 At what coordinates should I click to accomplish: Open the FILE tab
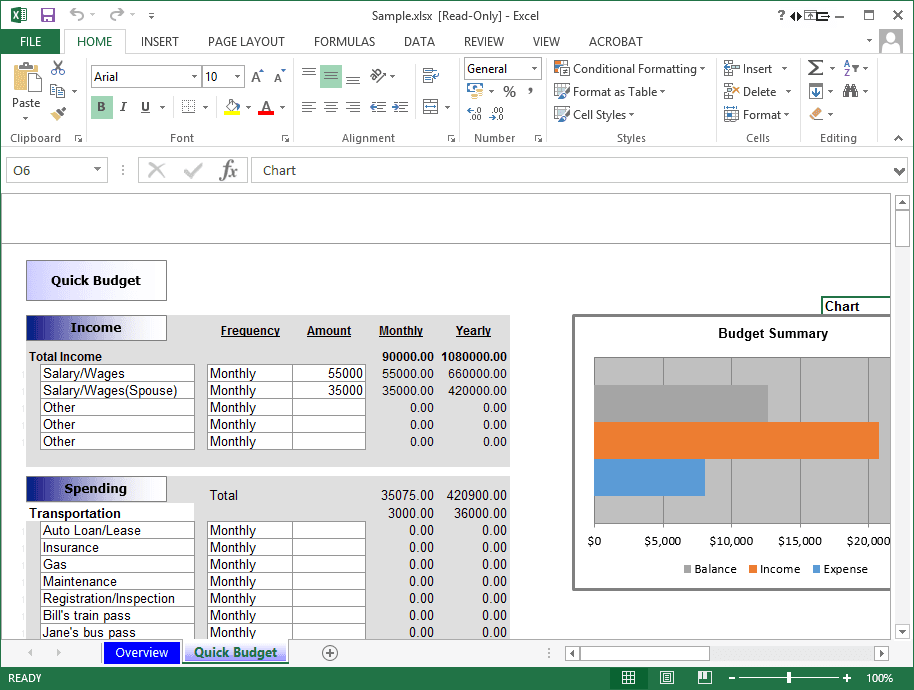[x=30, y=41]
